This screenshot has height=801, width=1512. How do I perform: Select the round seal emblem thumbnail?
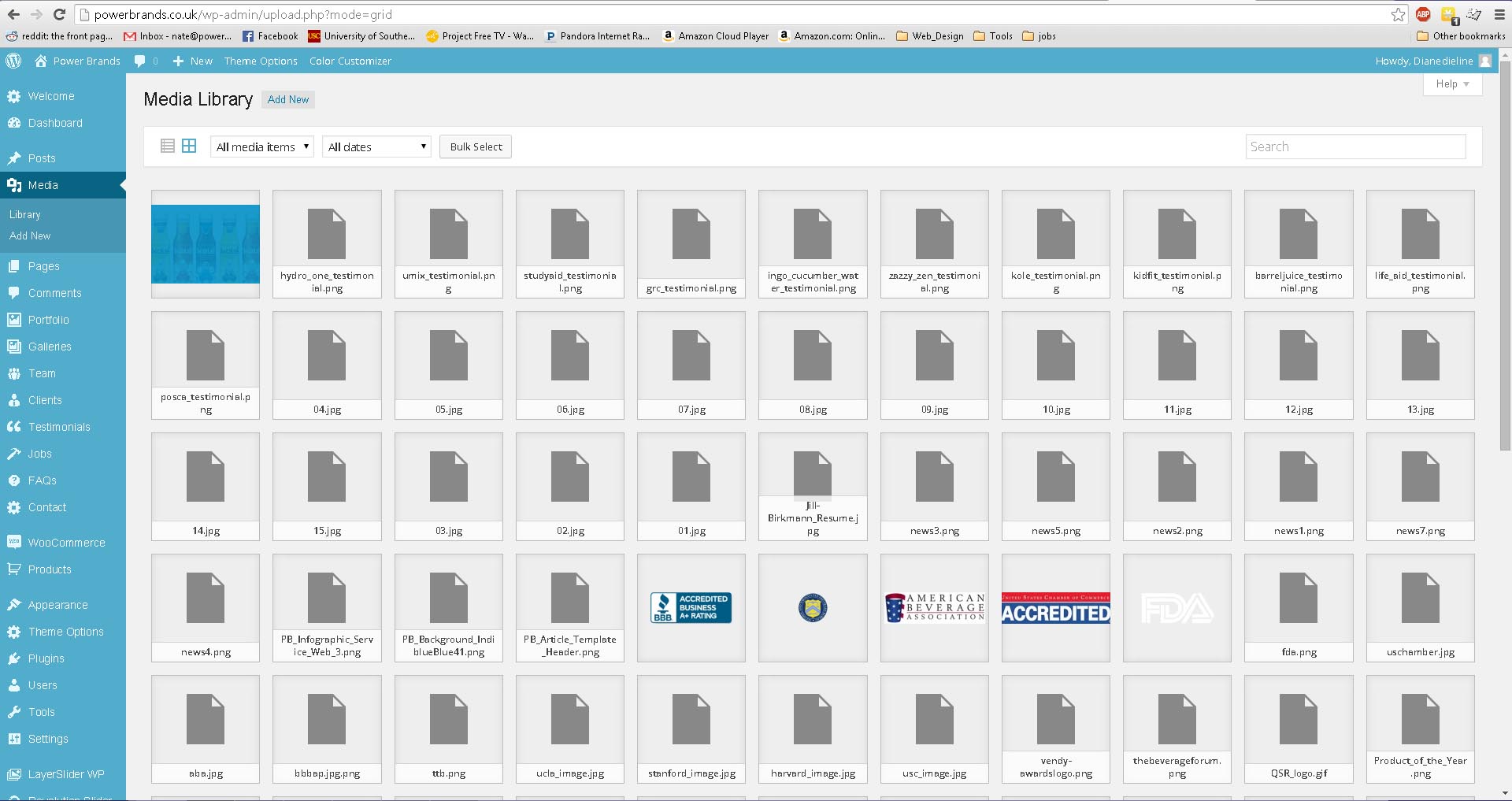[x=813, y=608]
